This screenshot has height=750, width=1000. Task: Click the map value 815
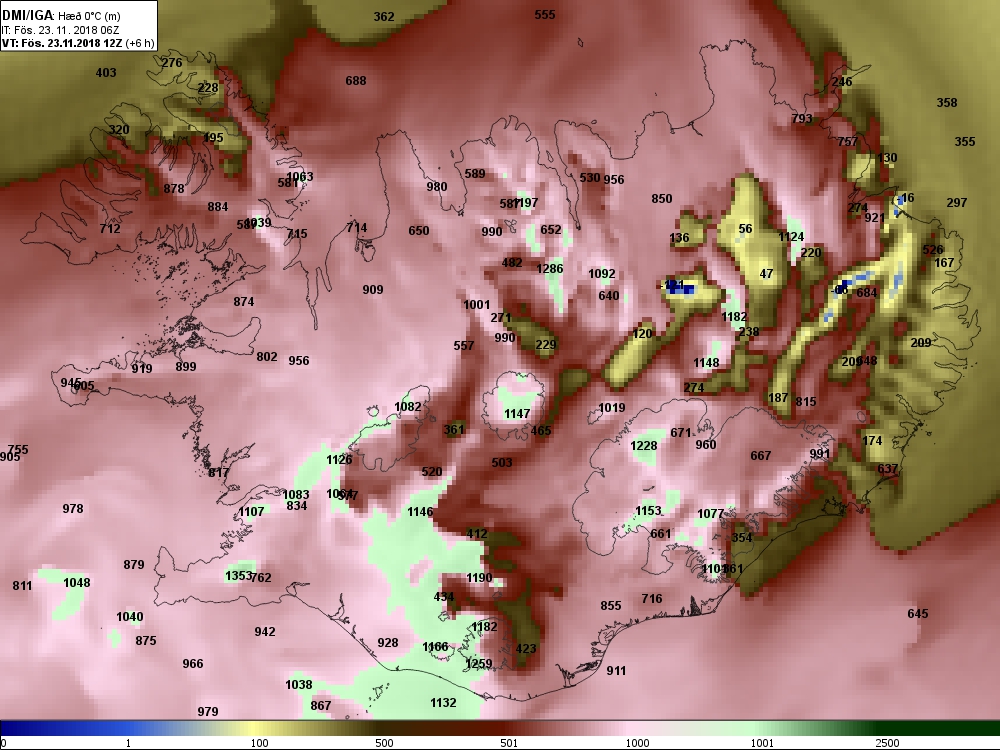(805, 402)
